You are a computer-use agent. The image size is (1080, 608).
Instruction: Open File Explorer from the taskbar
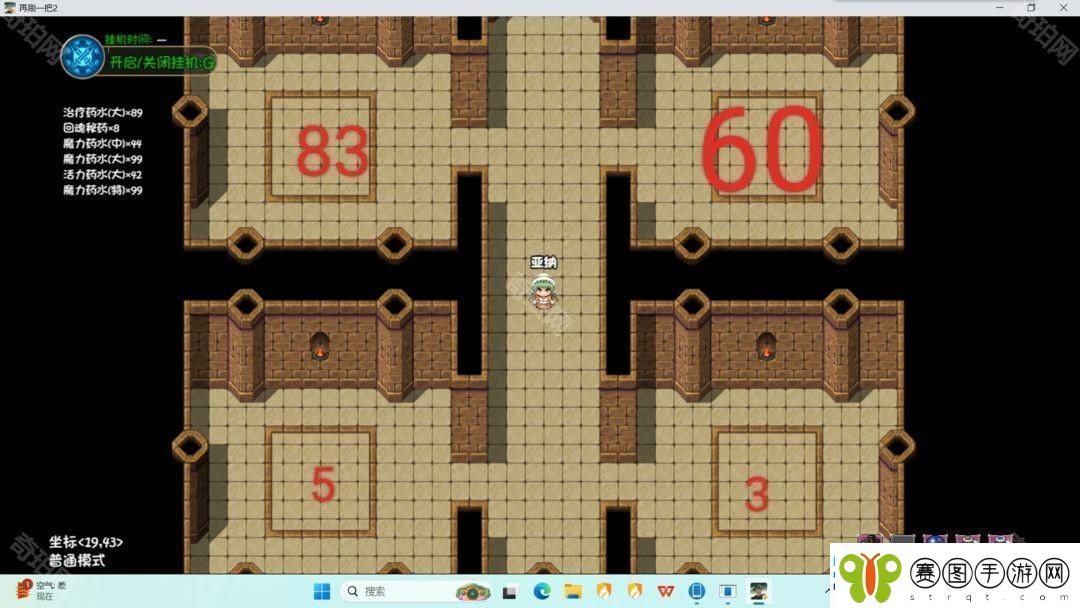coord(573,591)
